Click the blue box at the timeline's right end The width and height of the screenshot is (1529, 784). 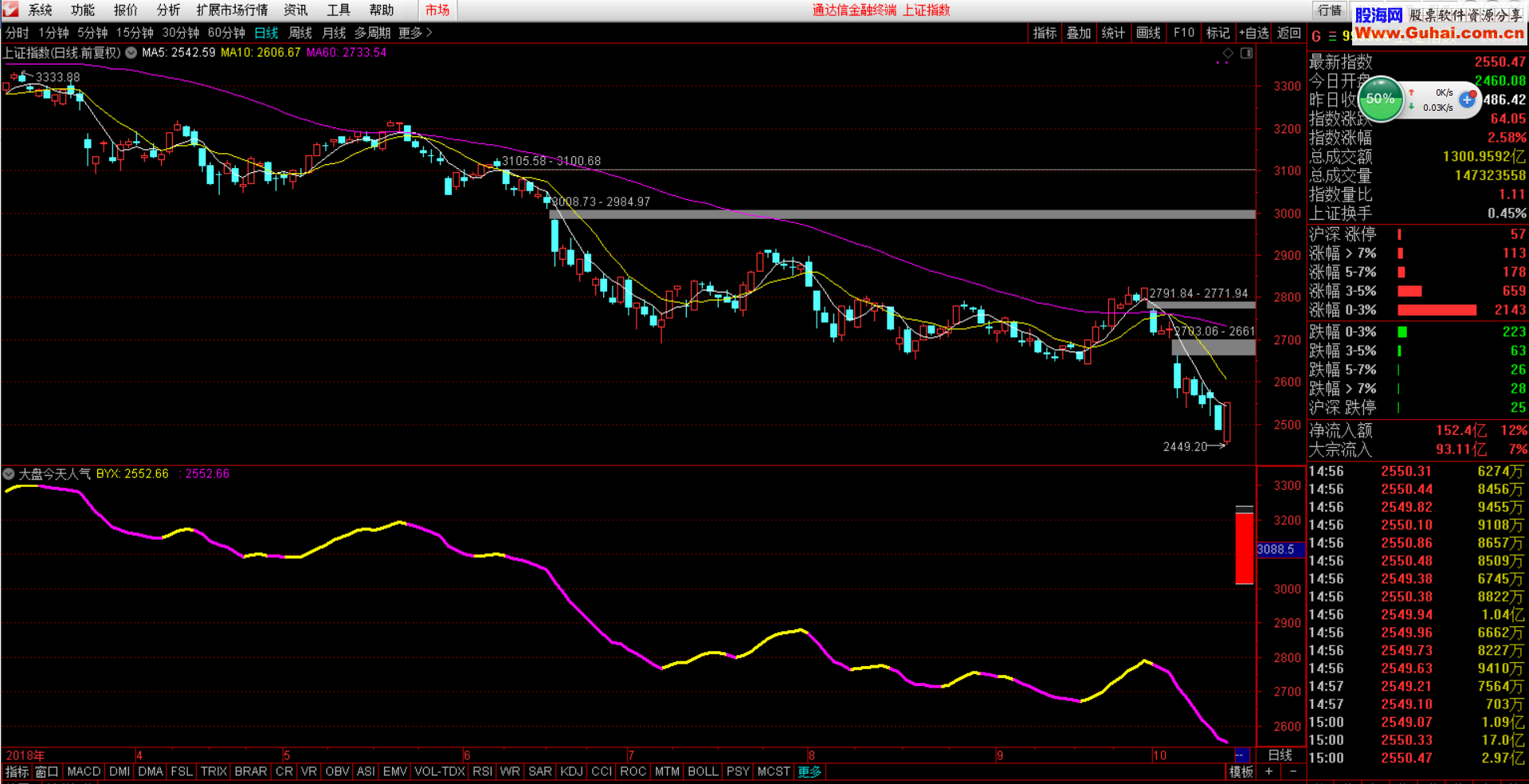tap(1241, 755)
